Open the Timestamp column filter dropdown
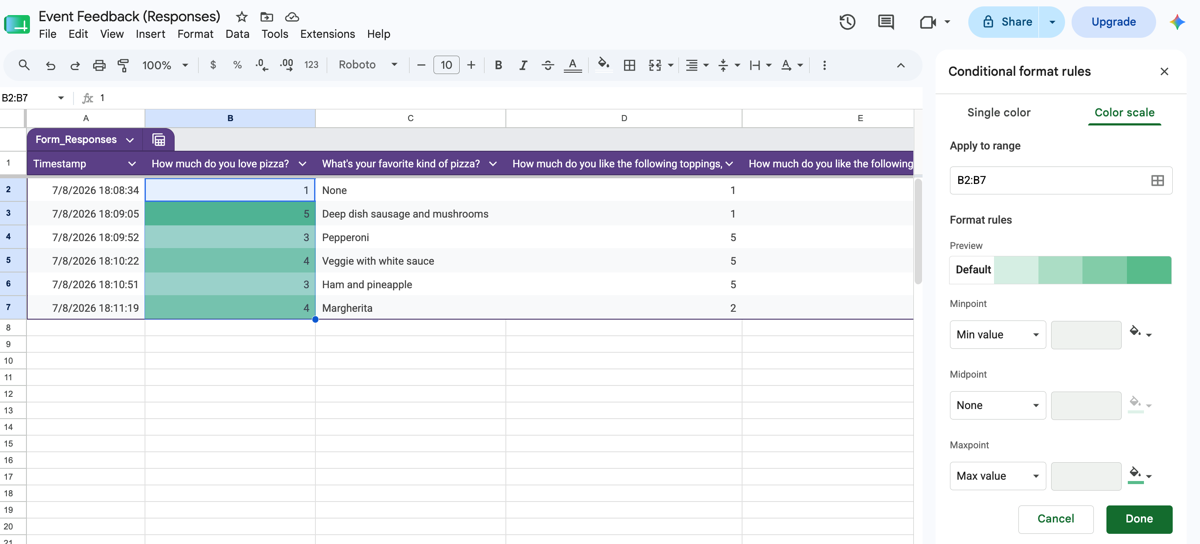 (x=131, y=164)
